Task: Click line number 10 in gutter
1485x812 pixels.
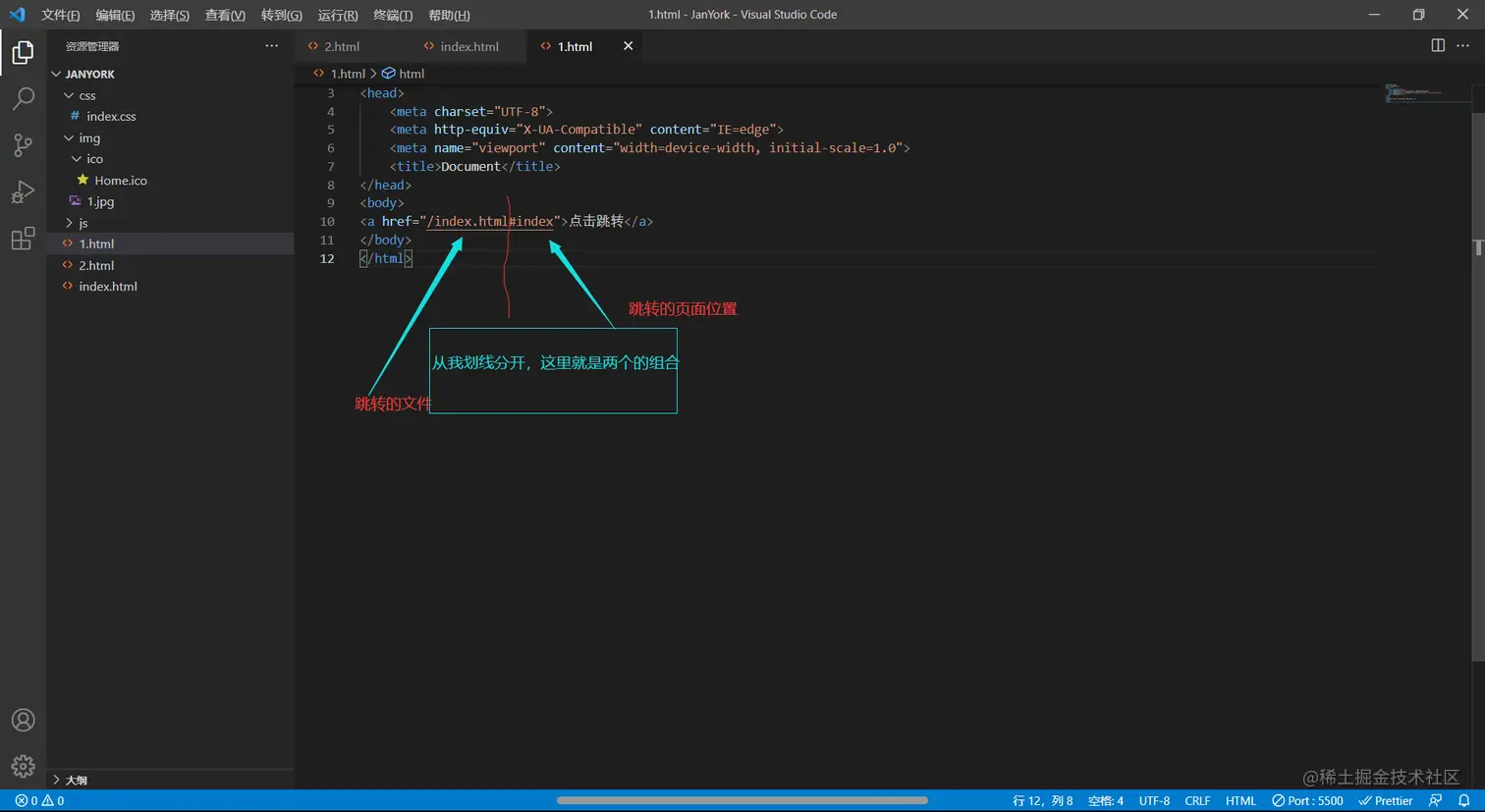Action: 327,222
